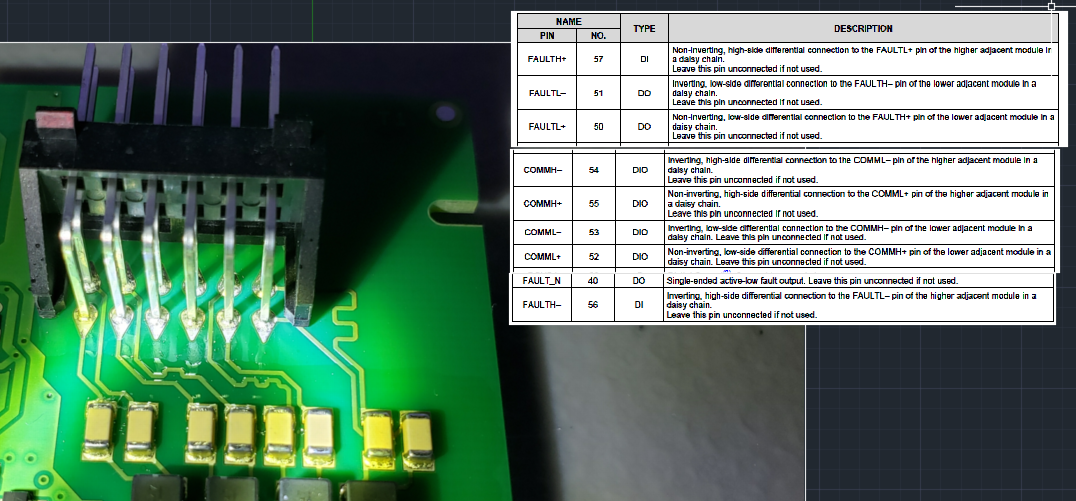Click the DIO type cell in COMML+ row
This screenshot has width=1076, height=501.
click(640, 257)
